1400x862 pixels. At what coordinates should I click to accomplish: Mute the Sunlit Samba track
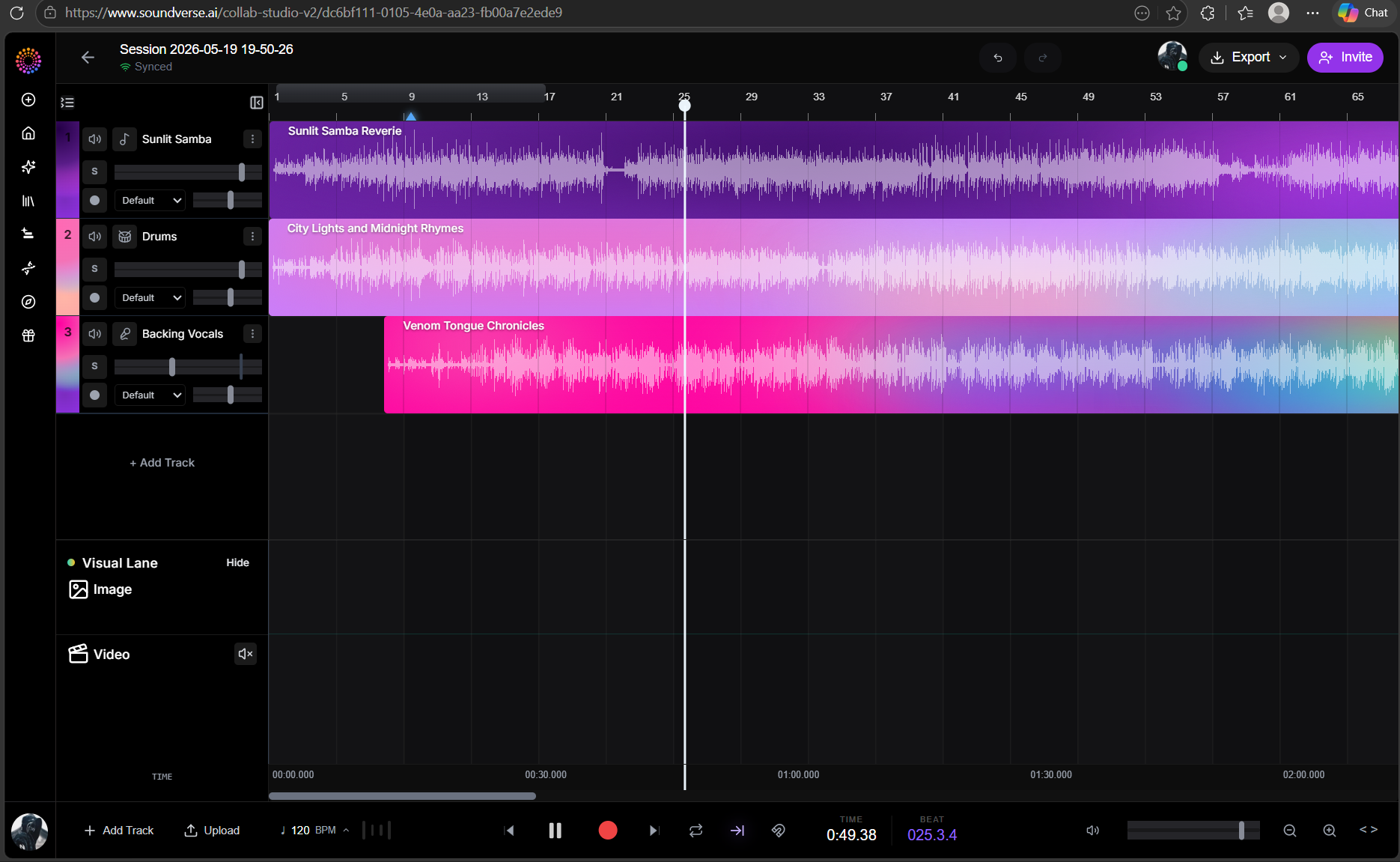(94, 139)
